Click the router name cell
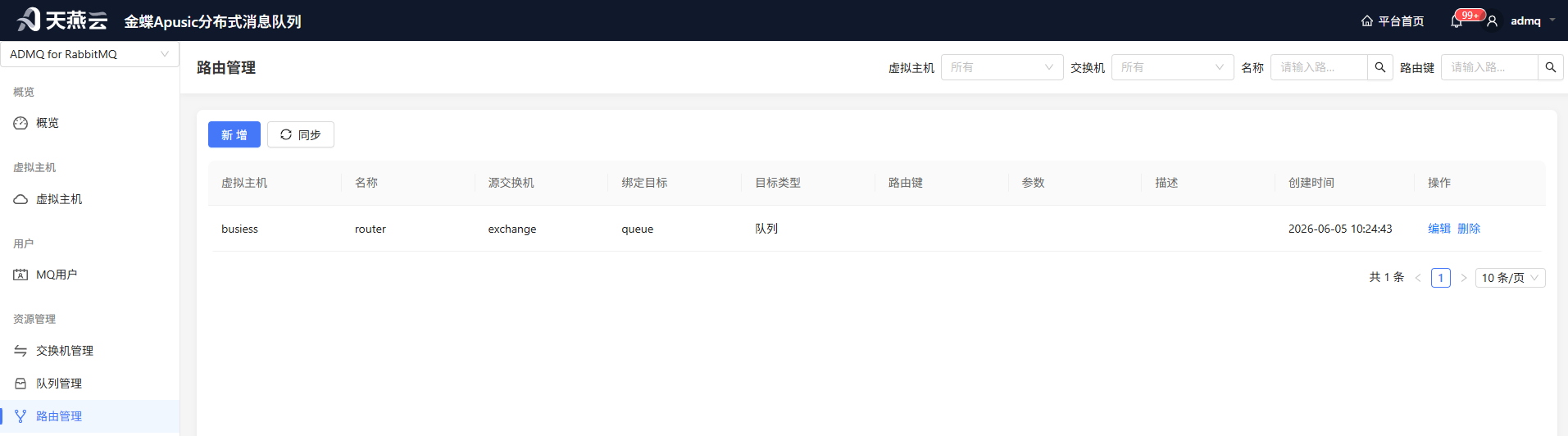The height and width of the screenshot is (436, 1568). [x=370, y=229]
